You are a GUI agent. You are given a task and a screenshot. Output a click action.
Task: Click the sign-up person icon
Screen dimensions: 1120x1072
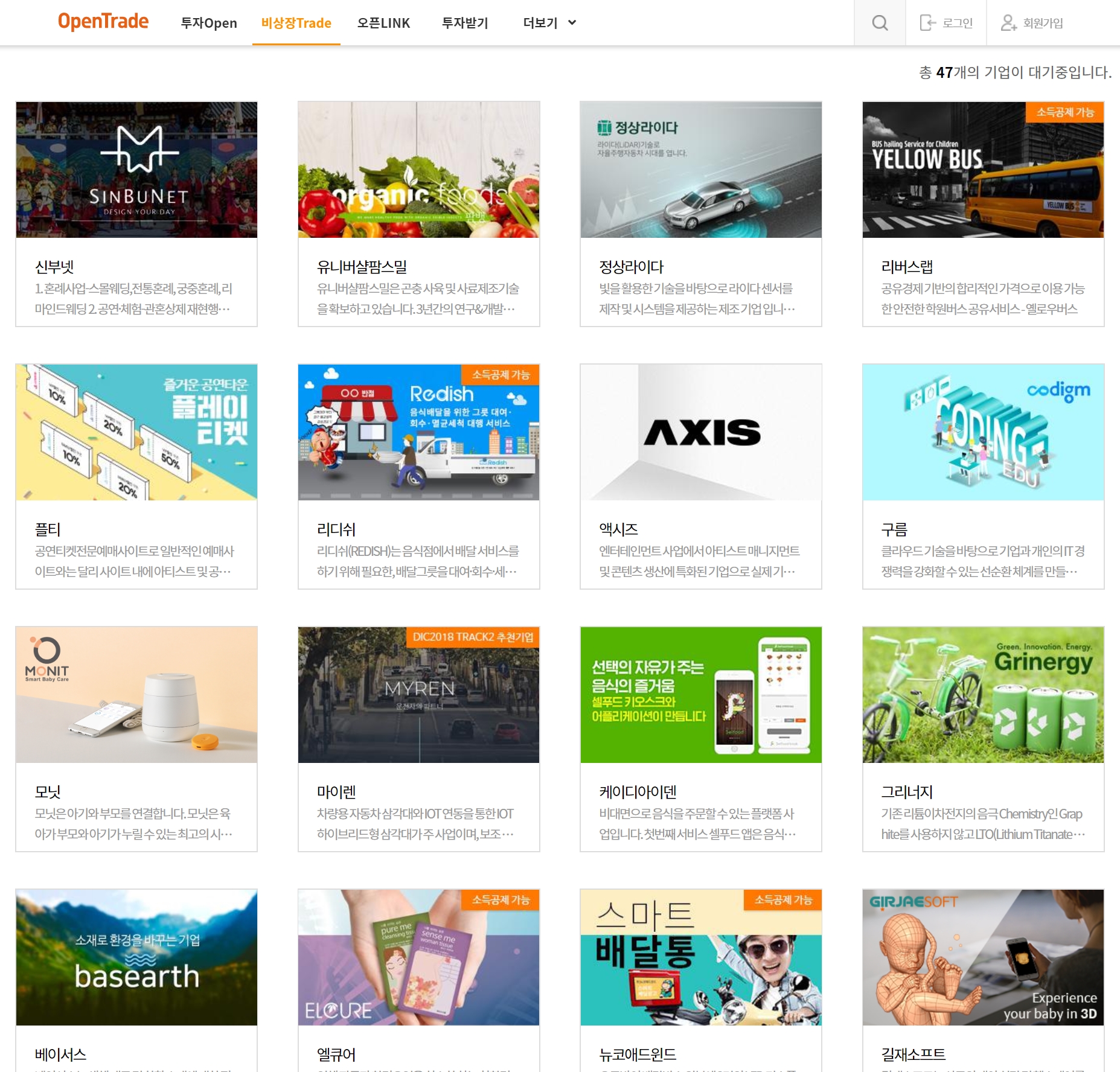tap(1008, 23)
